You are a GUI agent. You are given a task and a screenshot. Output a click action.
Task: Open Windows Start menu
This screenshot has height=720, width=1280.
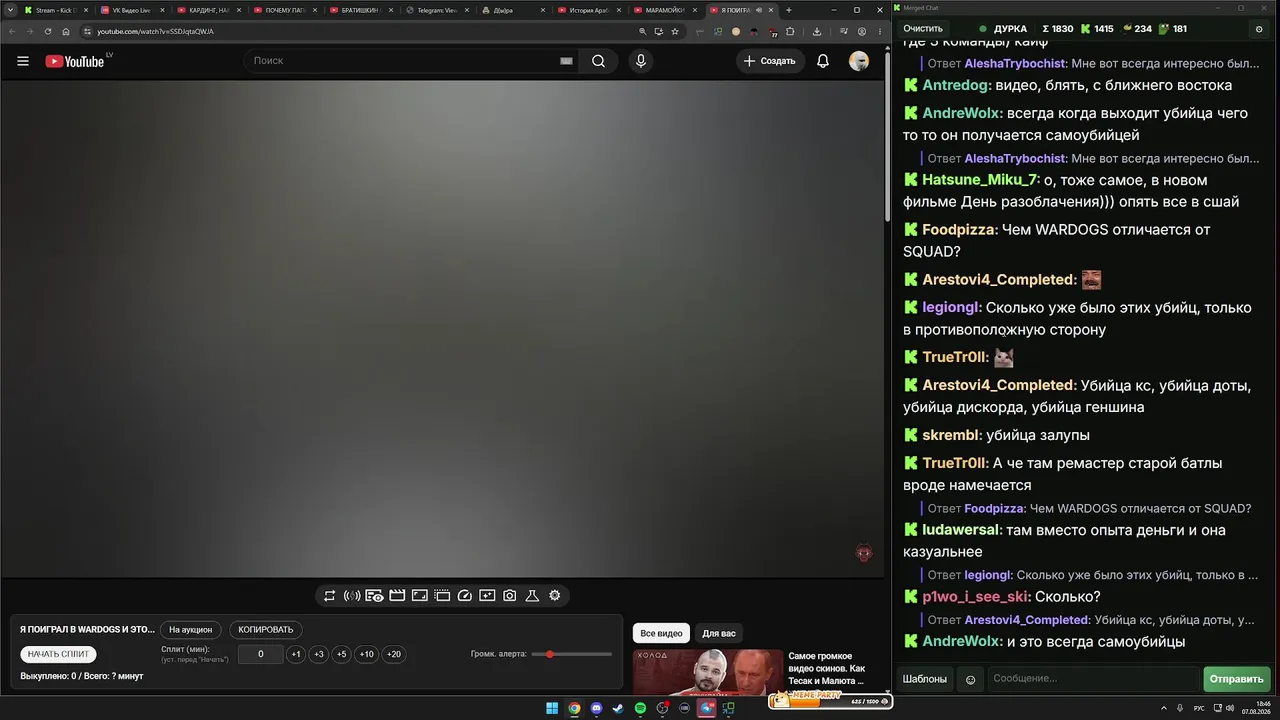552,709
